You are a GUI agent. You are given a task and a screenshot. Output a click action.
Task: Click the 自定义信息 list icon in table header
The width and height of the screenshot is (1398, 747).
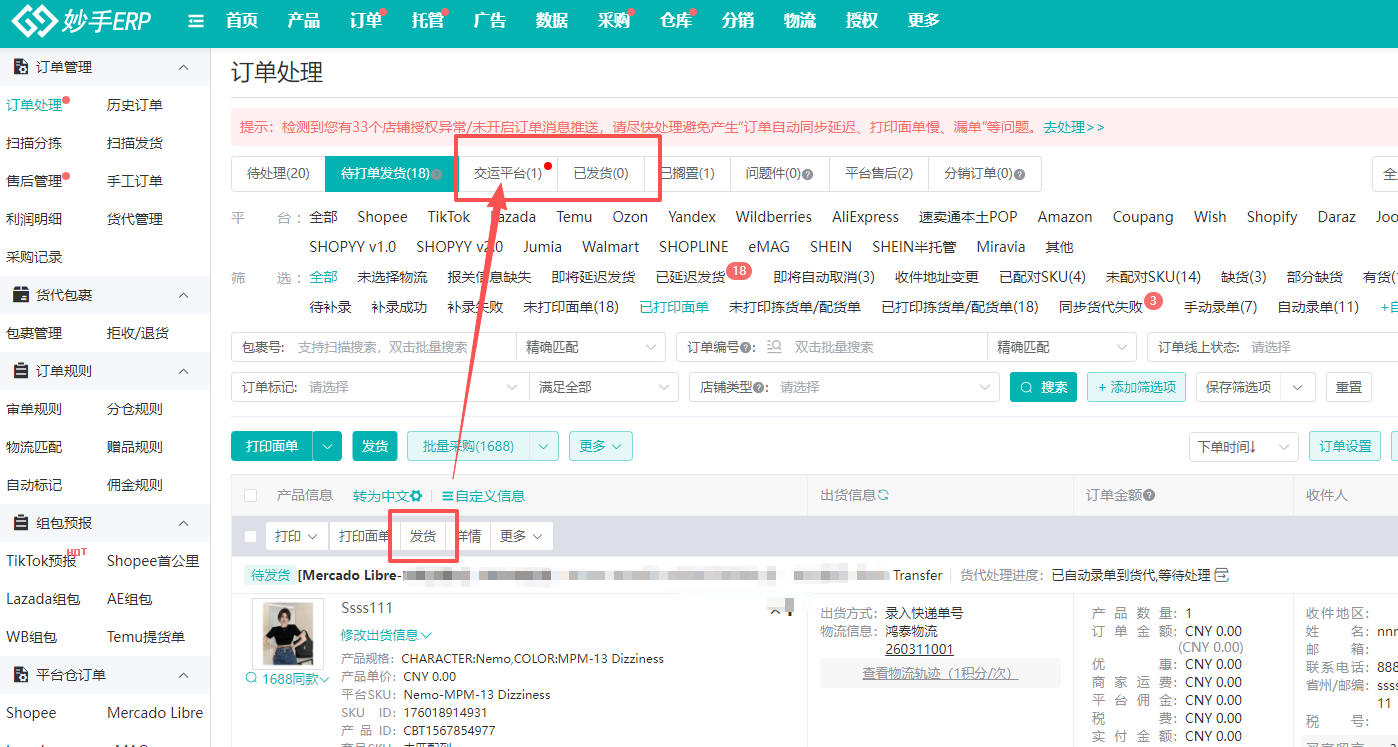tap(447, 496)
